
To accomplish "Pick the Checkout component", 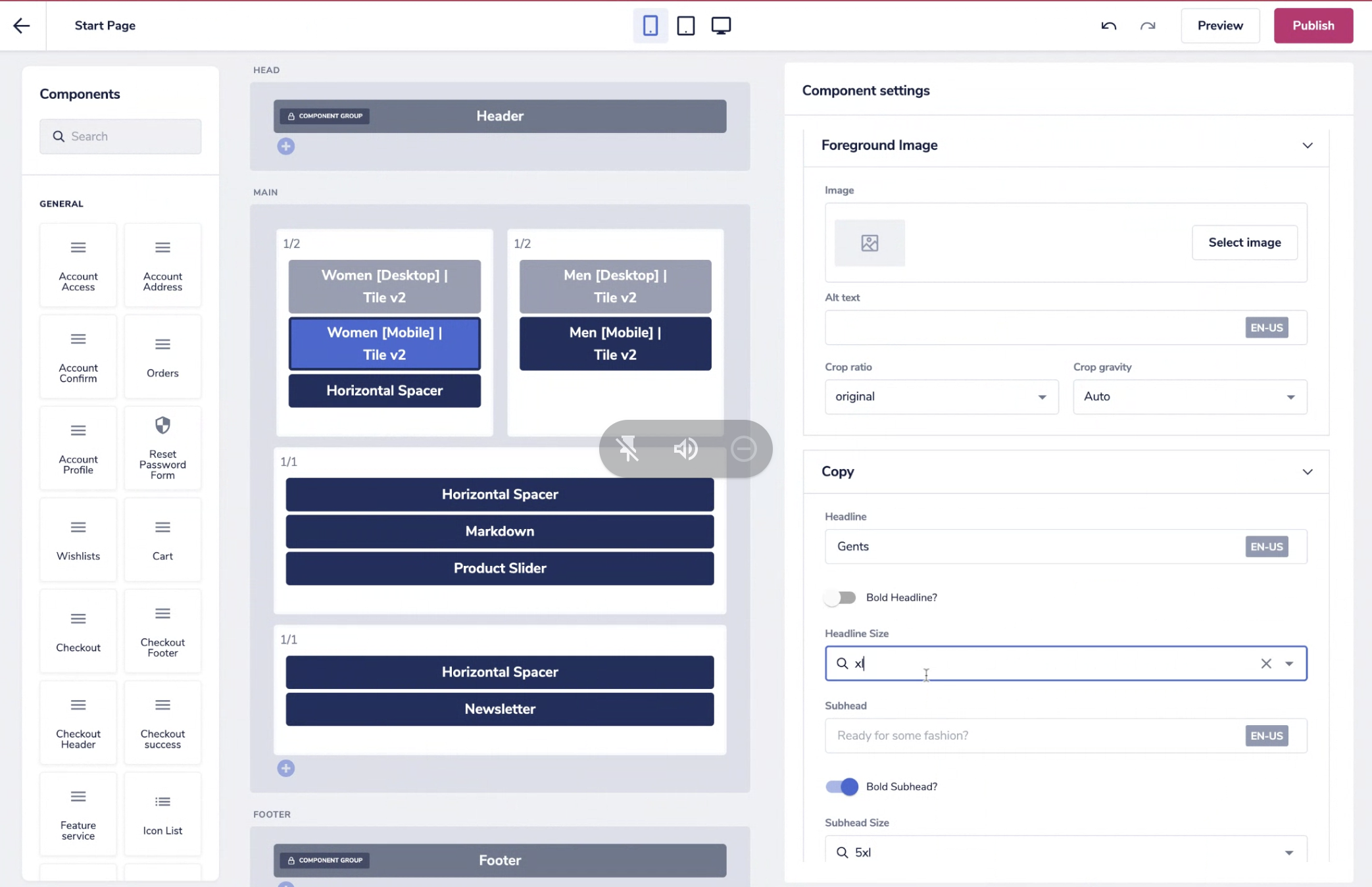I will click(x=78, y=631).
